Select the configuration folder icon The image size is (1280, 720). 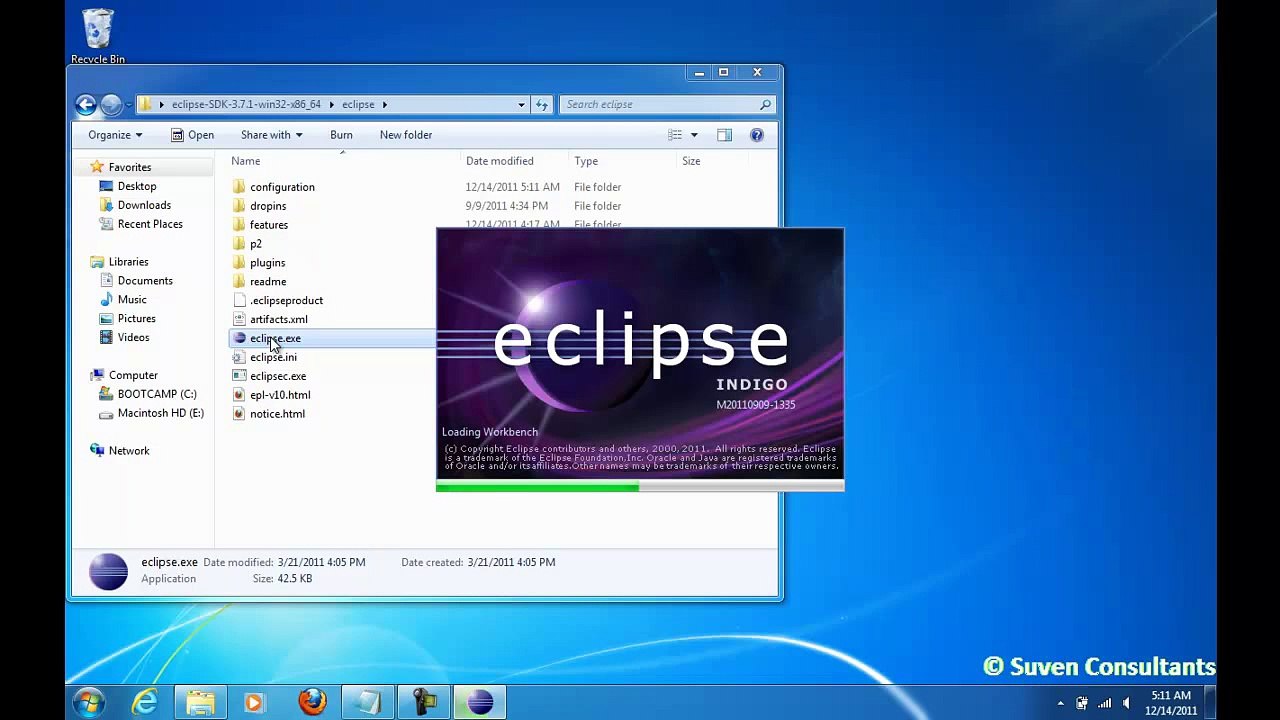click(239, 187)
